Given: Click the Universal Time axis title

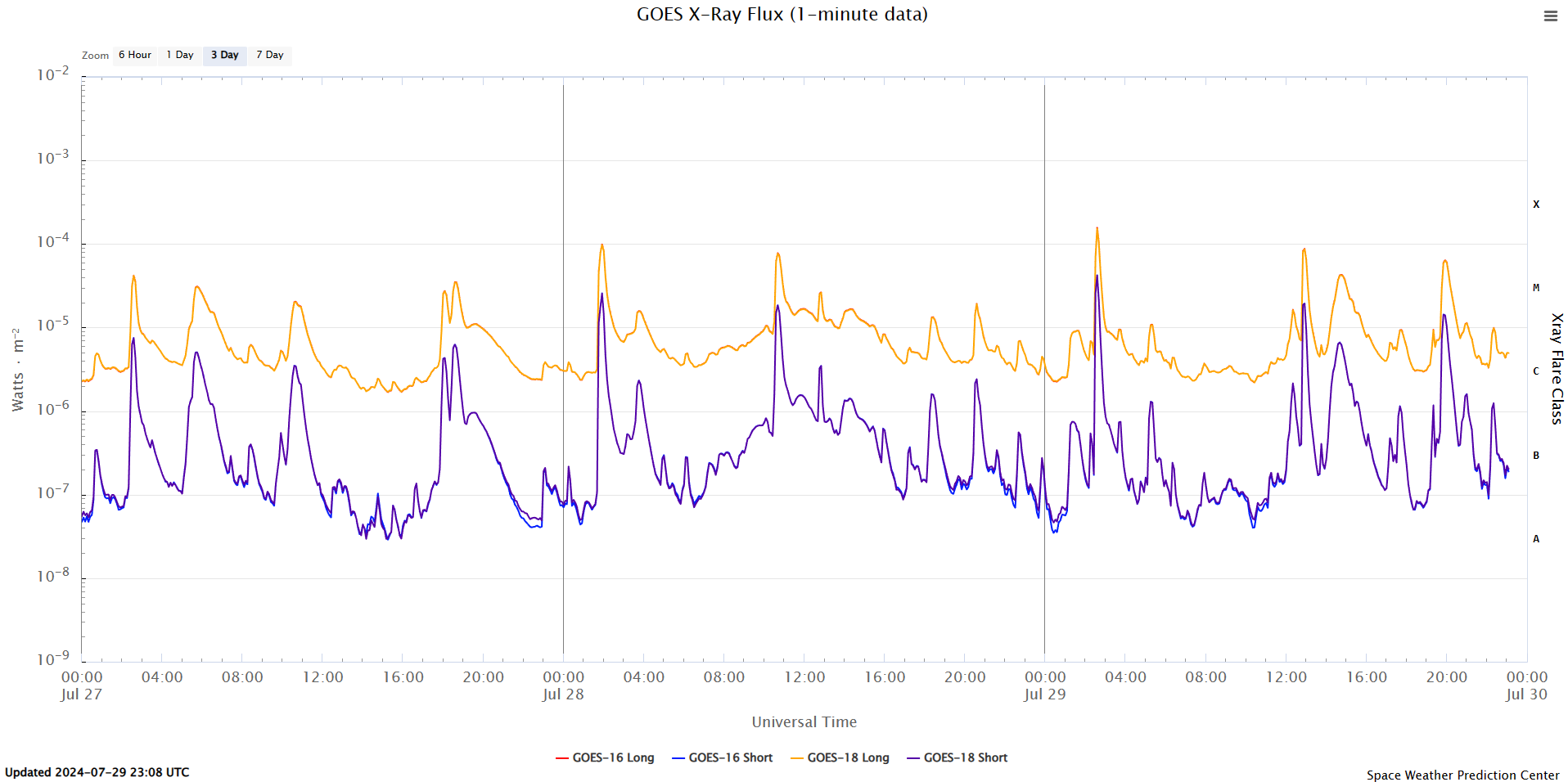Looking at the screenshot, I should point(804,722).
